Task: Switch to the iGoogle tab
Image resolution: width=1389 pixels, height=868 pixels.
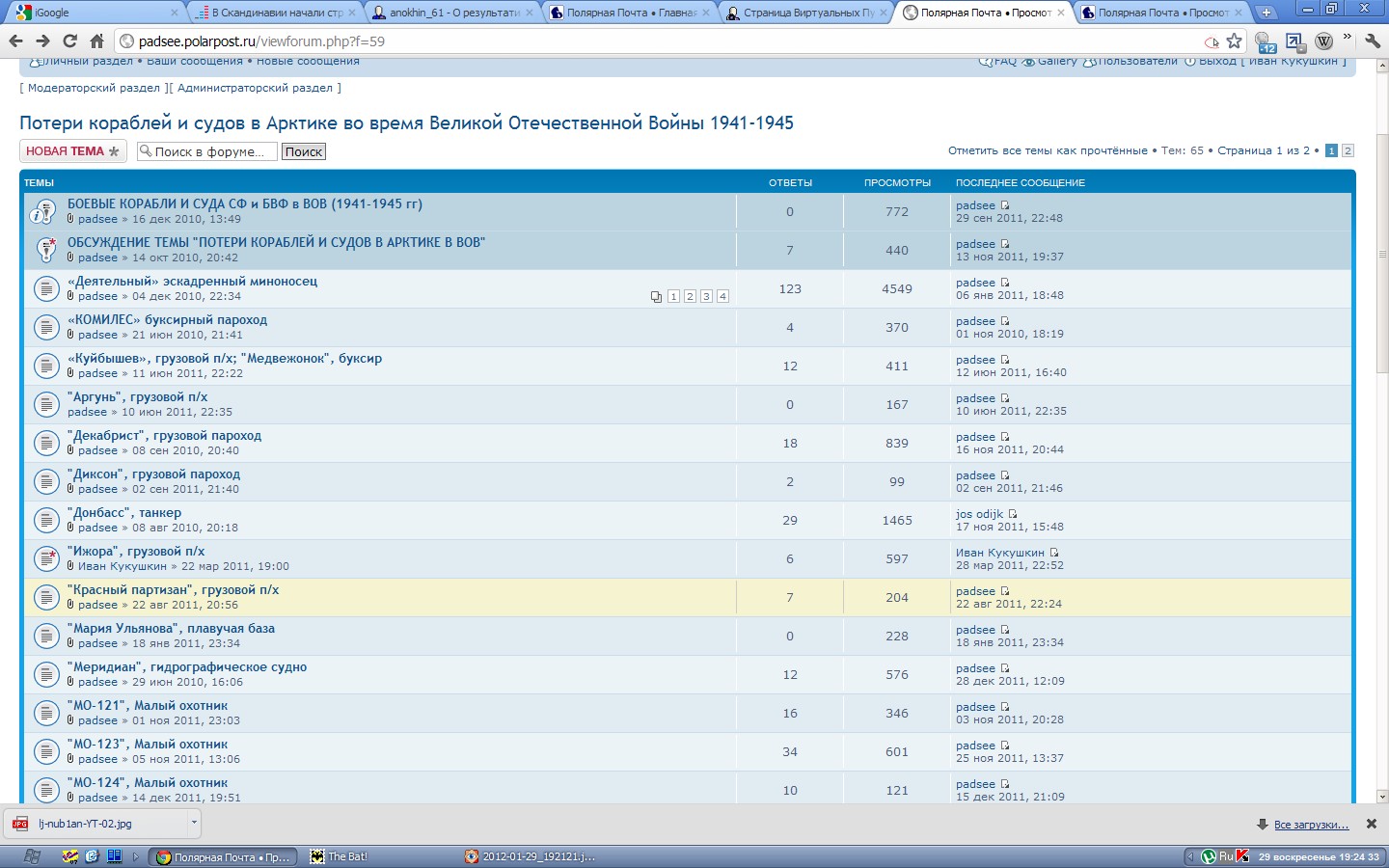Action: pyautogui.click(x=92, y=13)
